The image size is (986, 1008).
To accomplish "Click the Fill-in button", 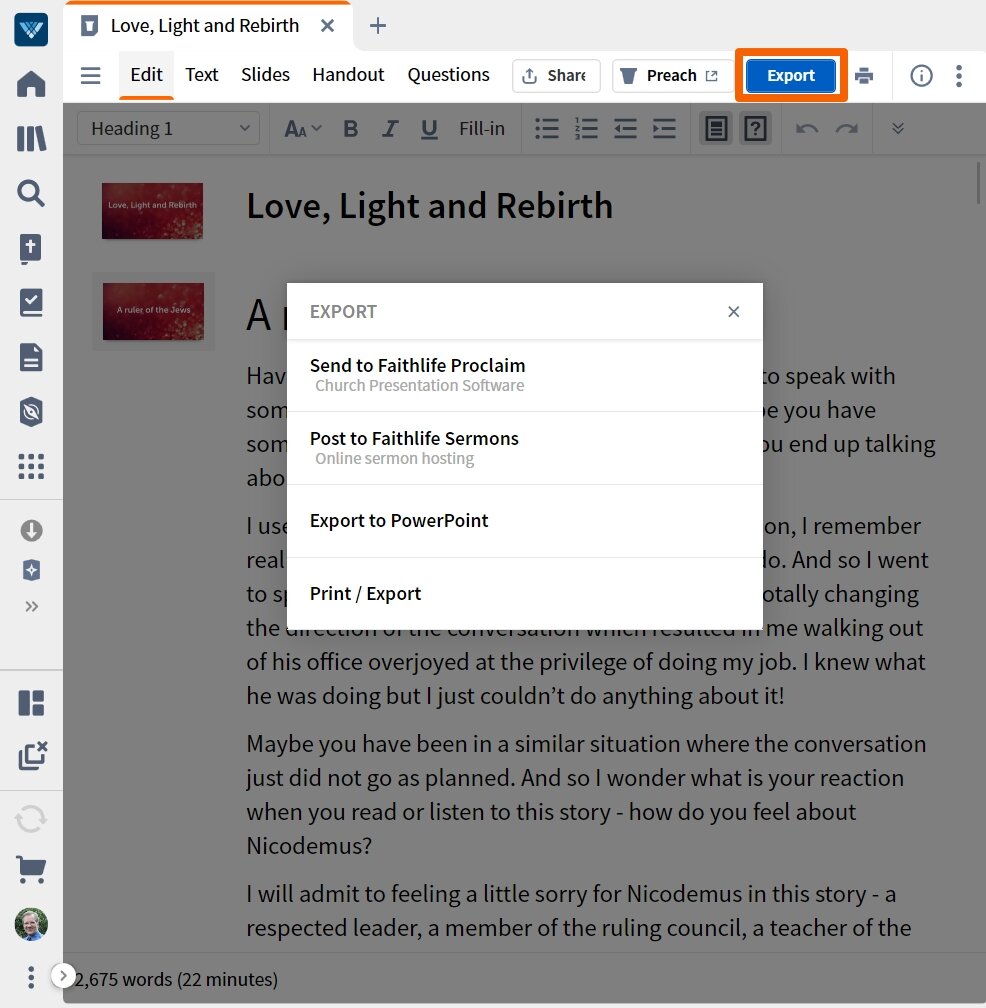I will pyautogui.click(x=481, y=129).
